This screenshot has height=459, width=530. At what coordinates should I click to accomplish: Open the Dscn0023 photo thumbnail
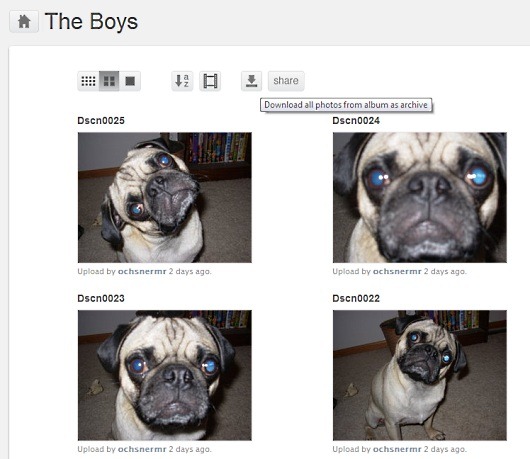click(x=165, y=375)
